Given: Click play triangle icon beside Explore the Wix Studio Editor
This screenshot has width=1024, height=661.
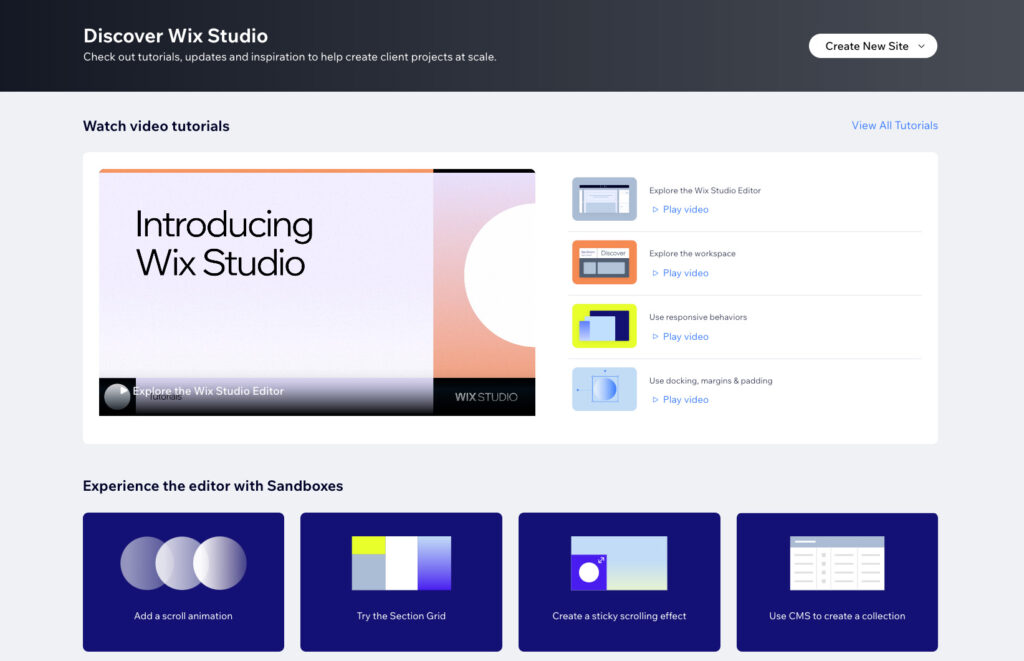Looking at the screenshot, I should (x=655, y=210).
